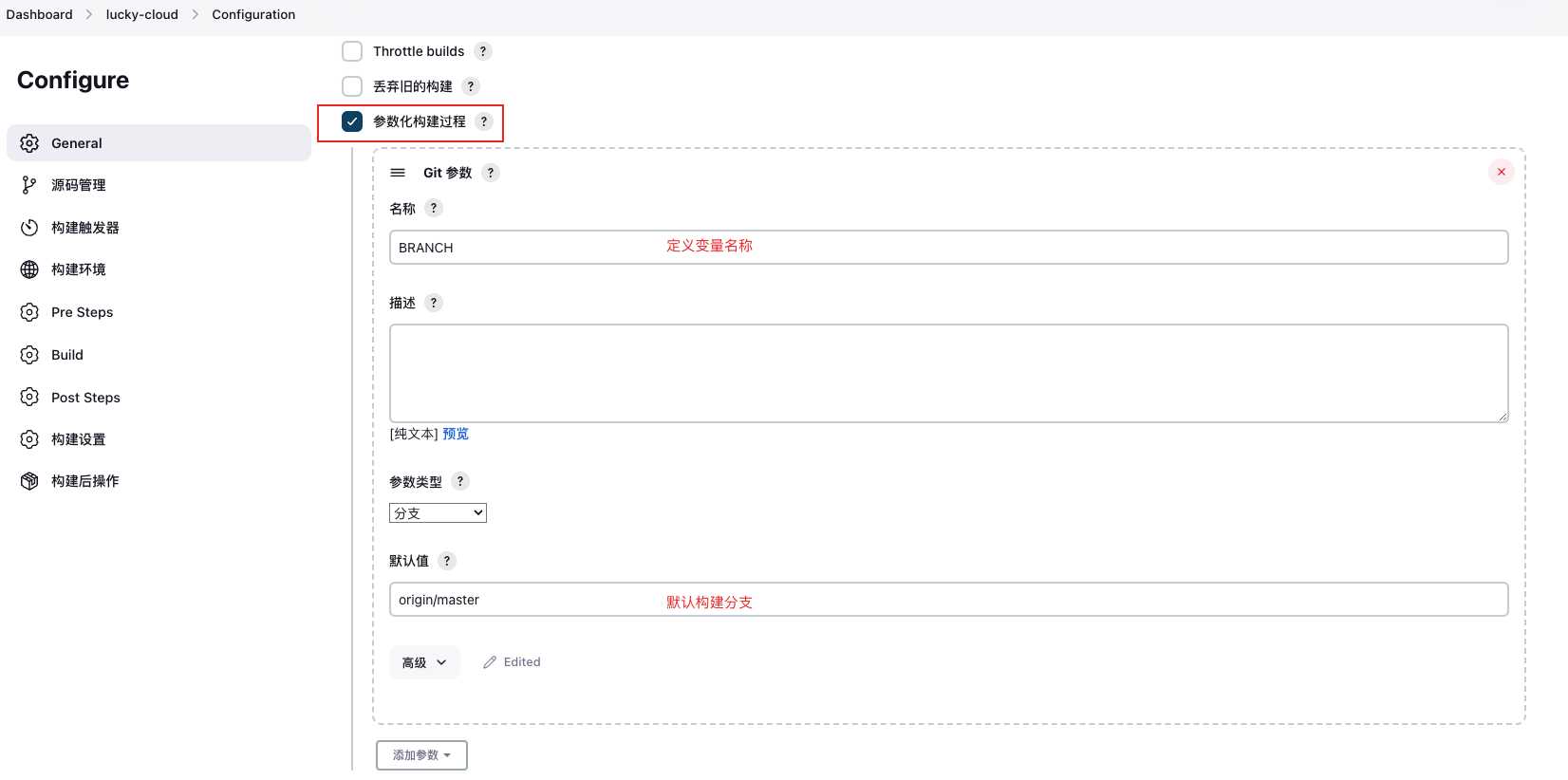Click the 默认值 field with origin/master
Screen dimensions: 1568x780
[949, 600]
